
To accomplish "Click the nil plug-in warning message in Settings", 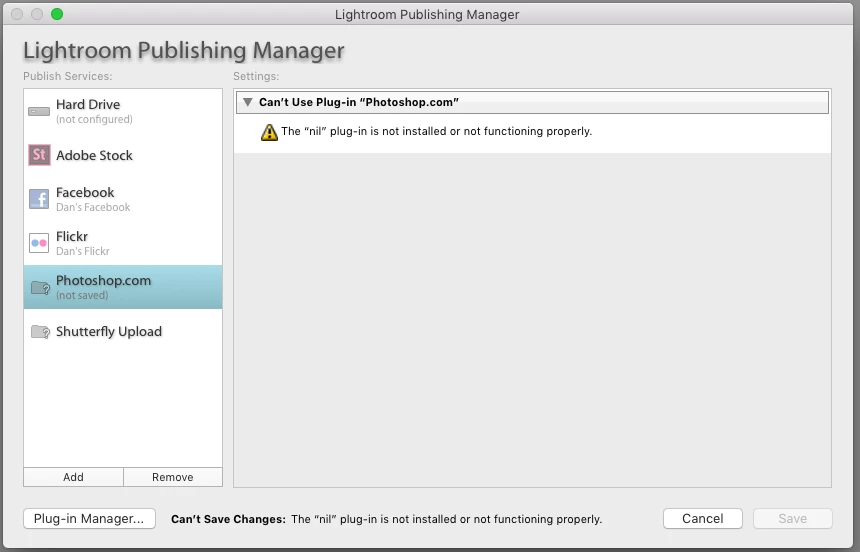I will 437,131.
